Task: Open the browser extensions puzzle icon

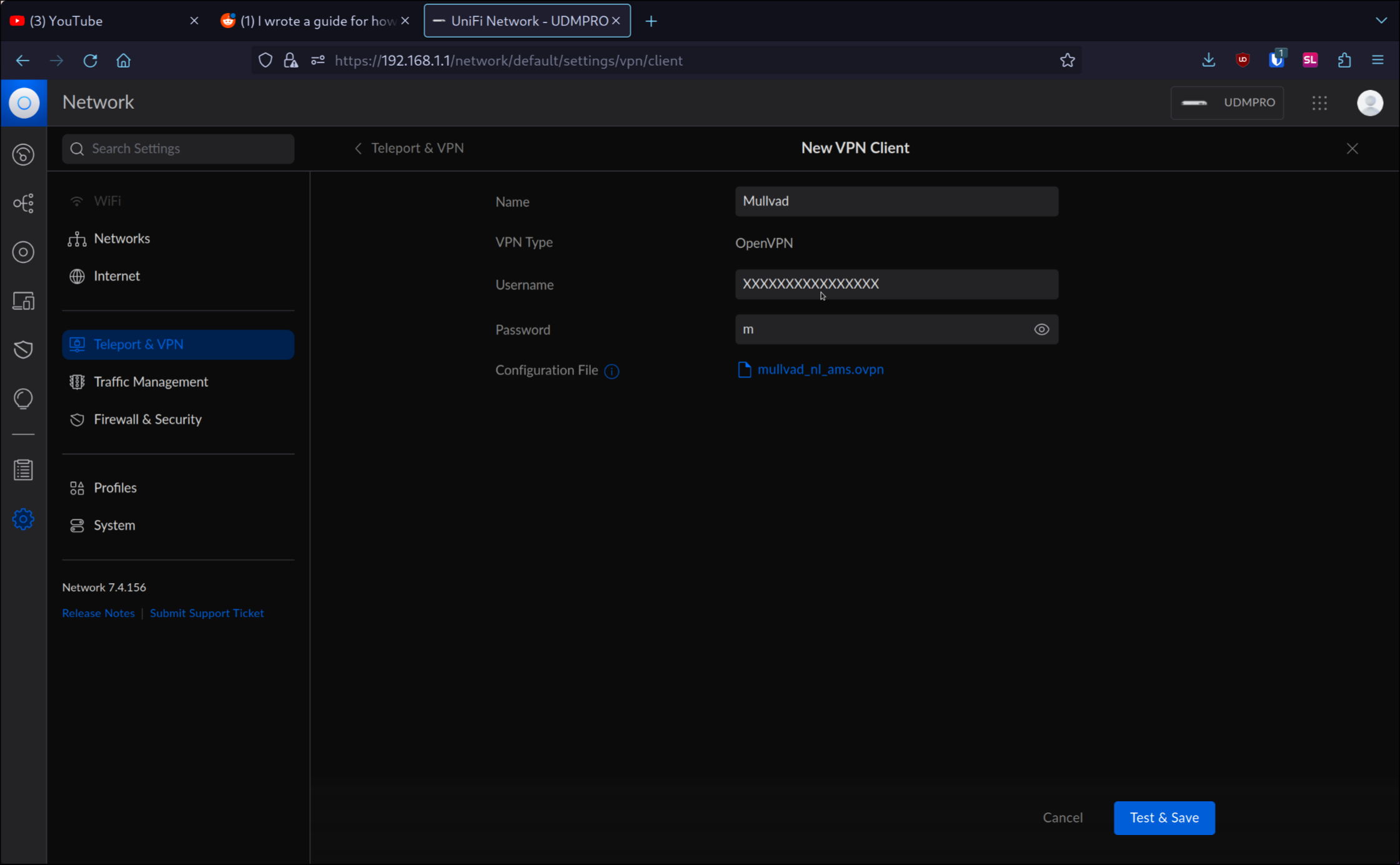Action: pyautogui.click(x=1344, y=60)
